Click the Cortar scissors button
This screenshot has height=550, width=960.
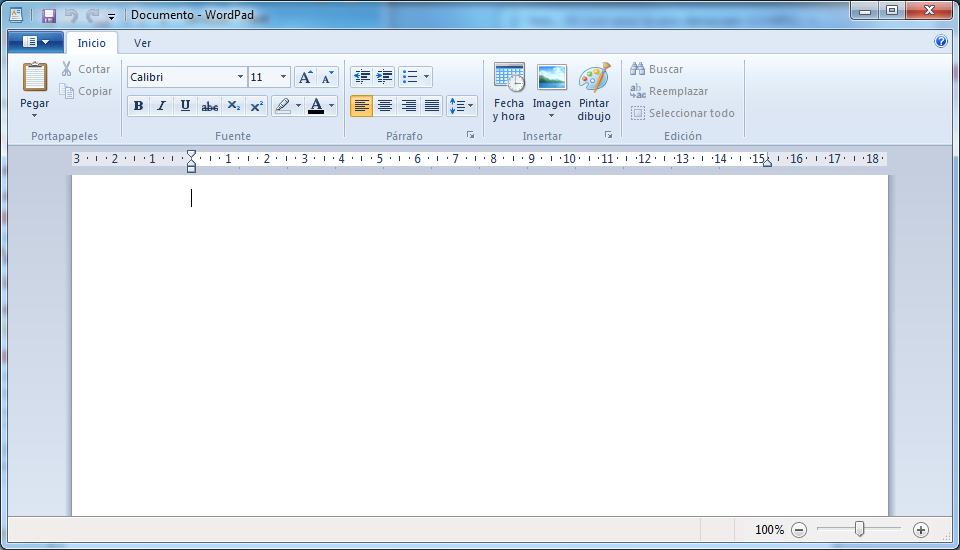tap(86, 69)
